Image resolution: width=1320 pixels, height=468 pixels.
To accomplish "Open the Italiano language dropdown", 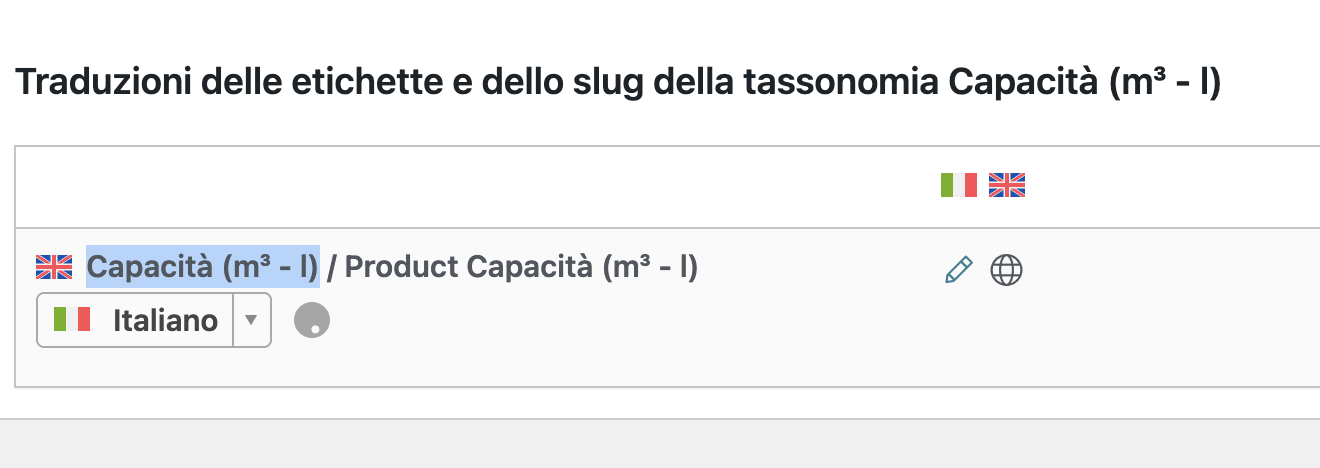I will click(x=153, y=320).
